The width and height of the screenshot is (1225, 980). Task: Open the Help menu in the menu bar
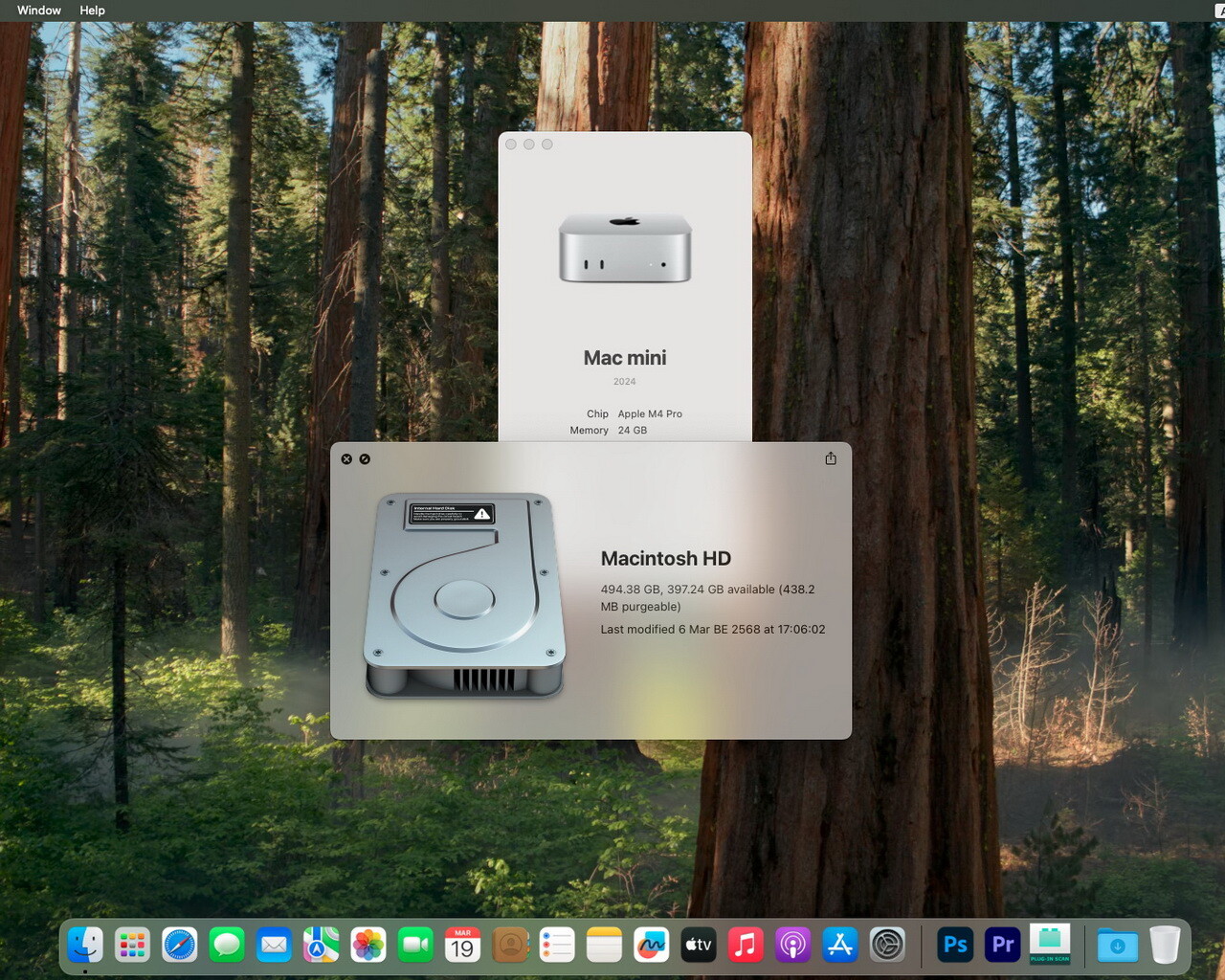pyautogui.click(x=93, y=11)
